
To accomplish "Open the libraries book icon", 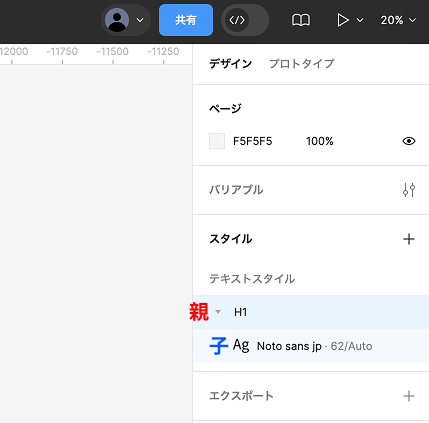I will click(x=301, y=20).
